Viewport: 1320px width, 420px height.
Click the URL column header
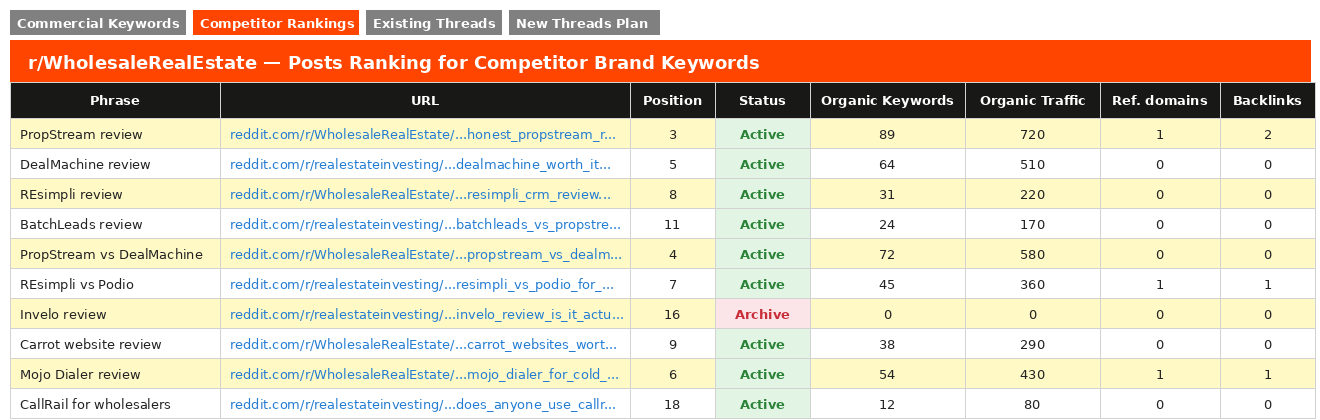(x=425, y=100)
